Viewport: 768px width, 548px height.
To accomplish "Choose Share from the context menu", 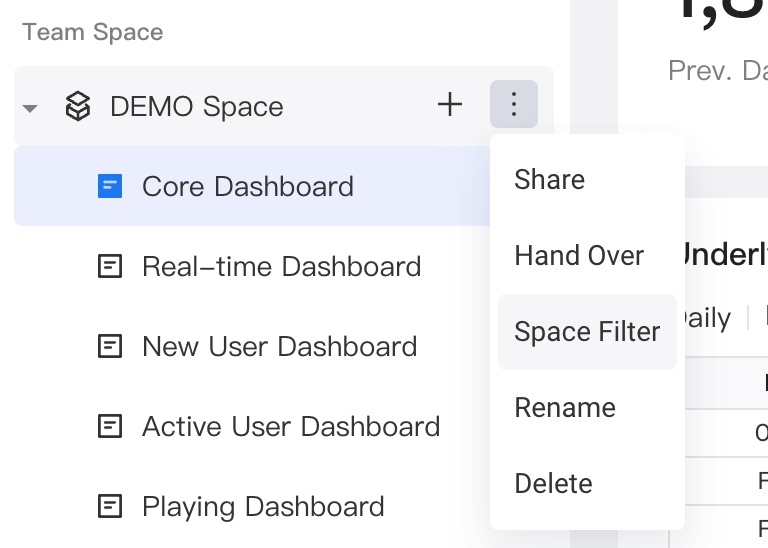I will (x=549, y=180).
